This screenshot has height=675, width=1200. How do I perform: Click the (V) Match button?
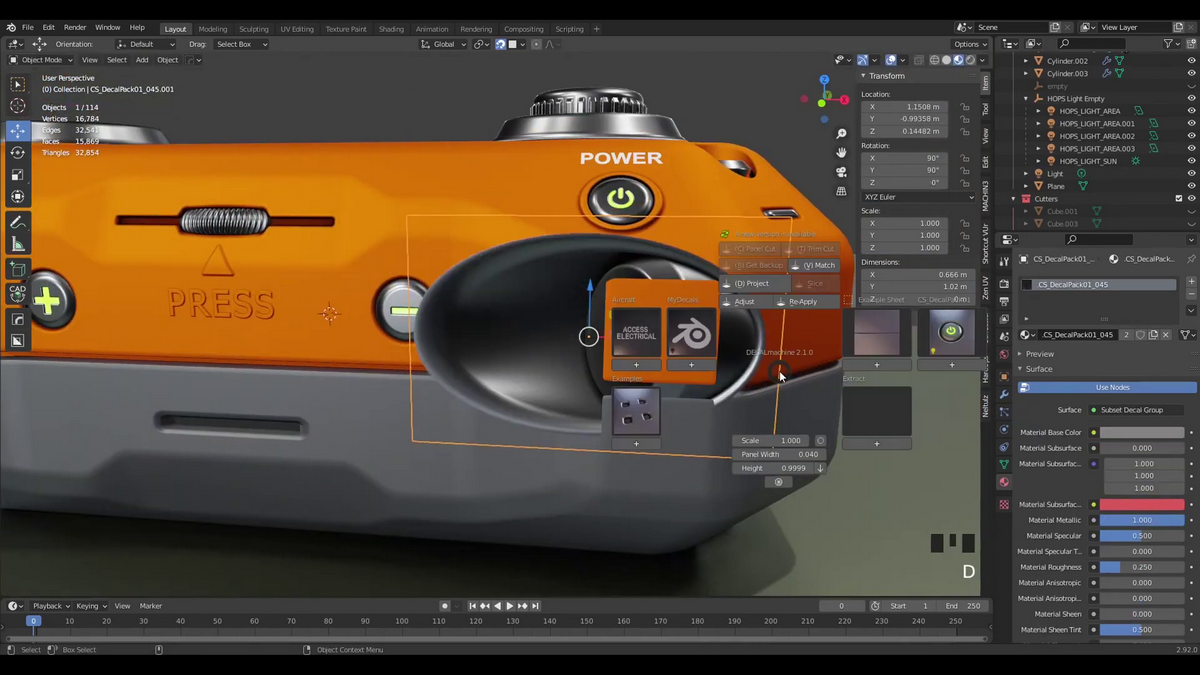[x=814, y=265]
